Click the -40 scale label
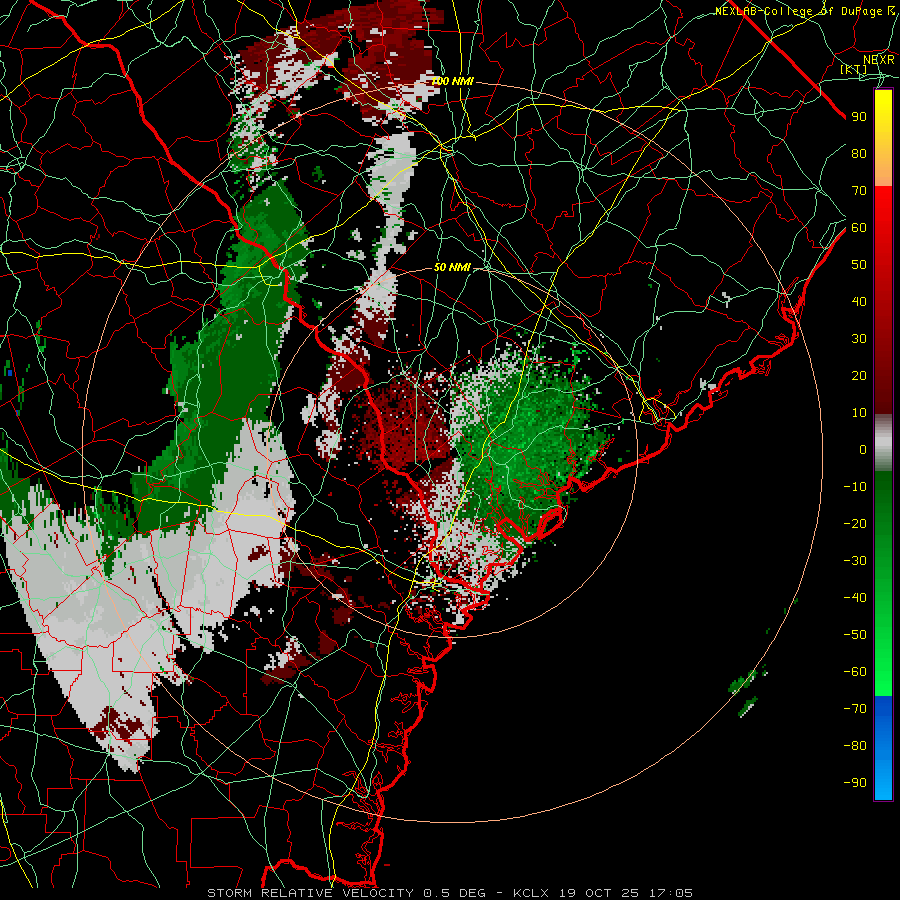This screenshot has width=900, height=900. (x=855, y=598)
